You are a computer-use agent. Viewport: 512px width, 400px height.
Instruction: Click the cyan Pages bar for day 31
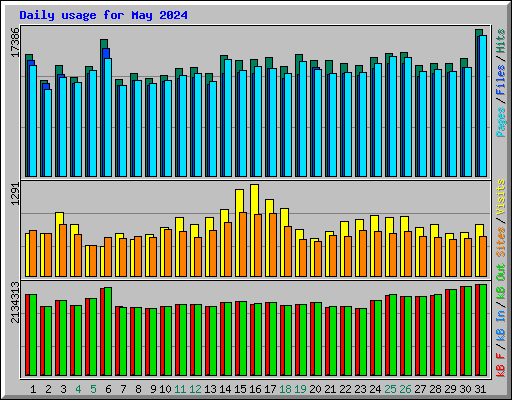[483, 106]
